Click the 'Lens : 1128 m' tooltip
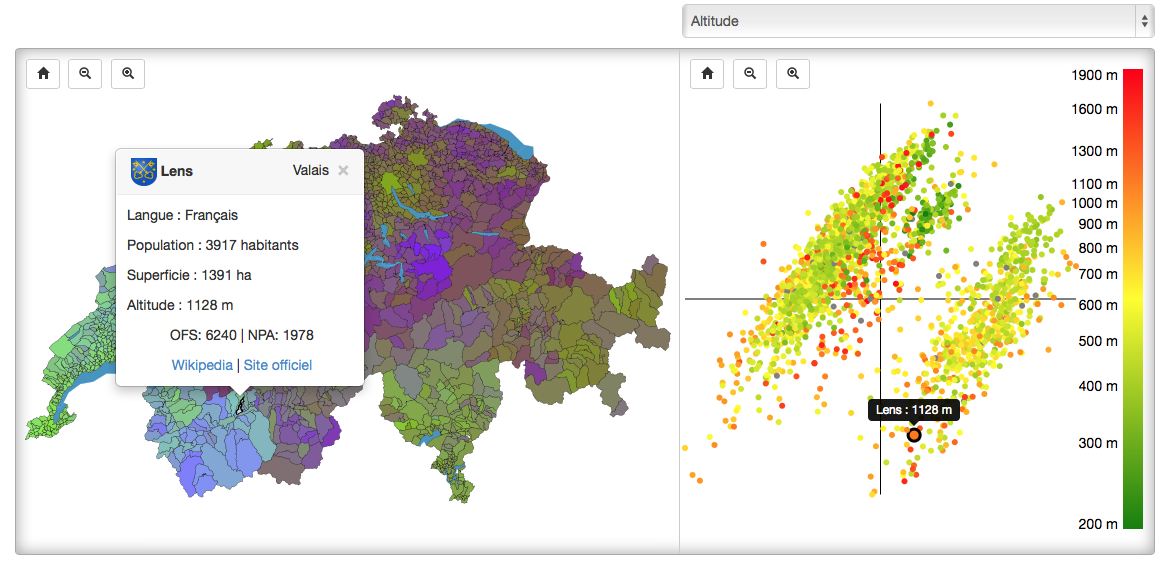This screenshot has height=562, width=1172. tap(913, 409)
